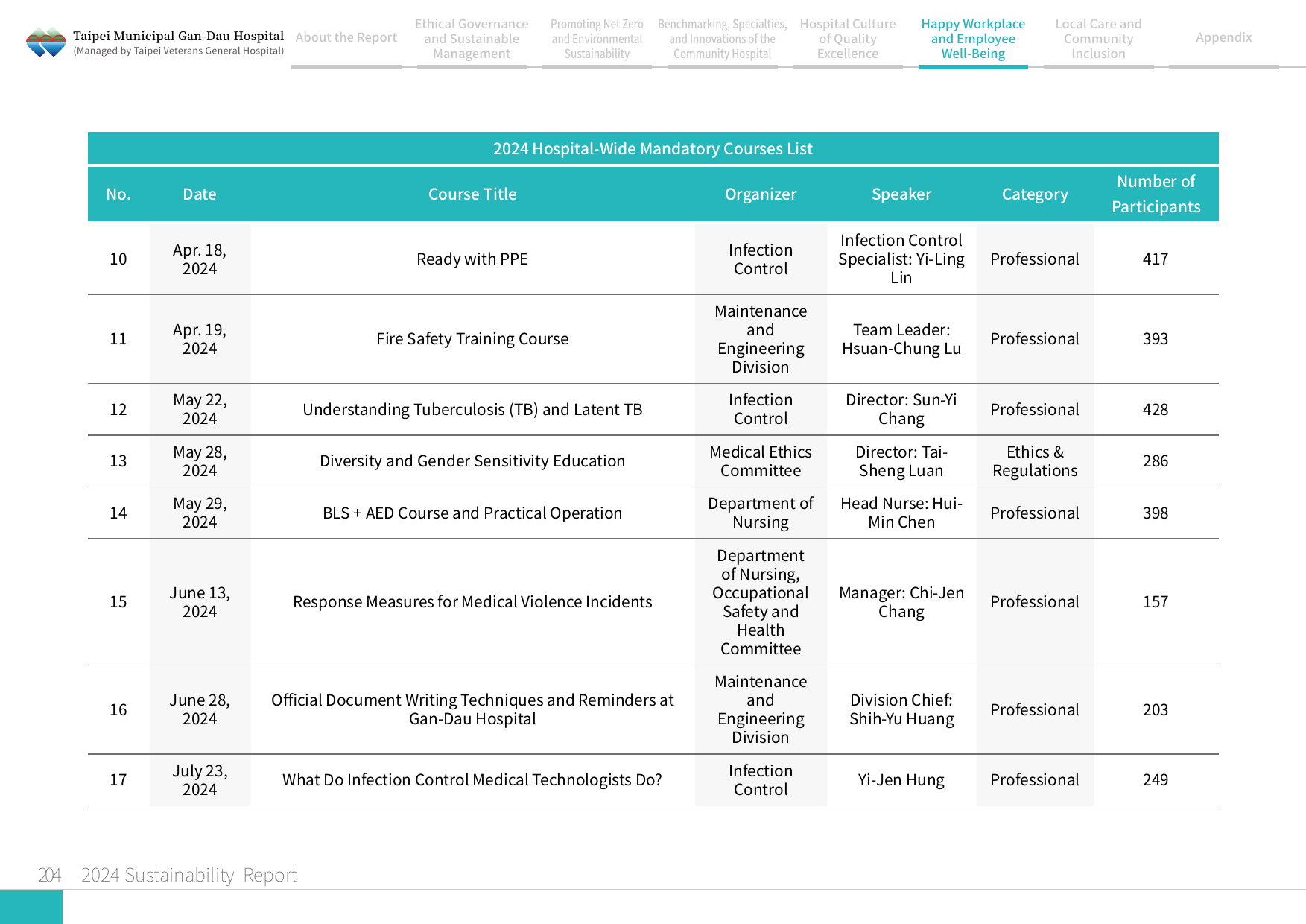Click speaker Director: Sun-Yi Chang
Screen dimensions: 1306x924
pyautogui.click(x=901, y=409)
